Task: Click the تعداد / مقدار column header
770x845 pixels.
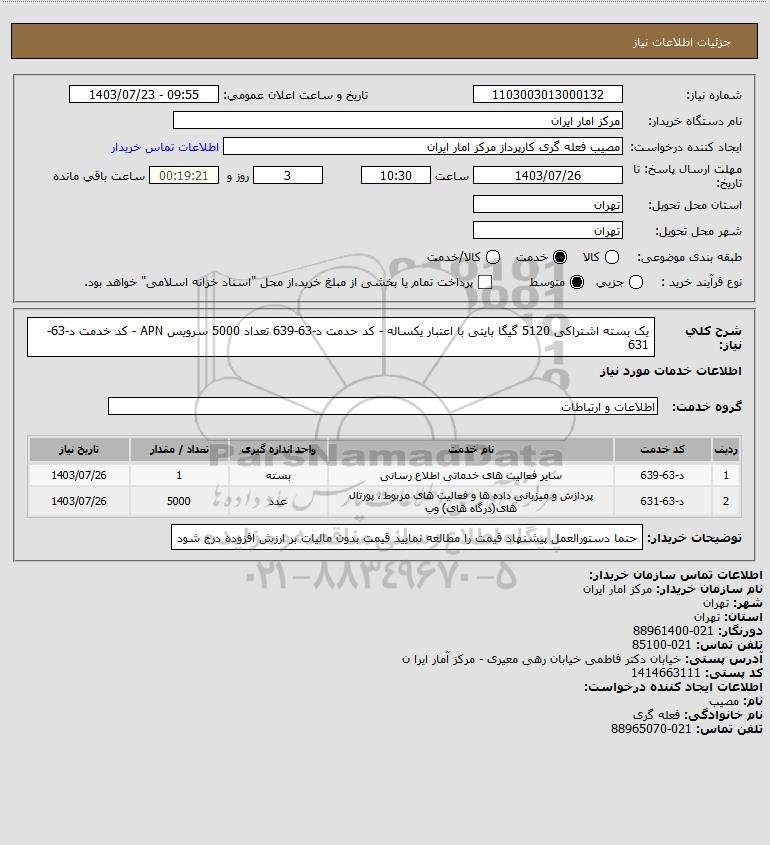Action: (179, 449)
